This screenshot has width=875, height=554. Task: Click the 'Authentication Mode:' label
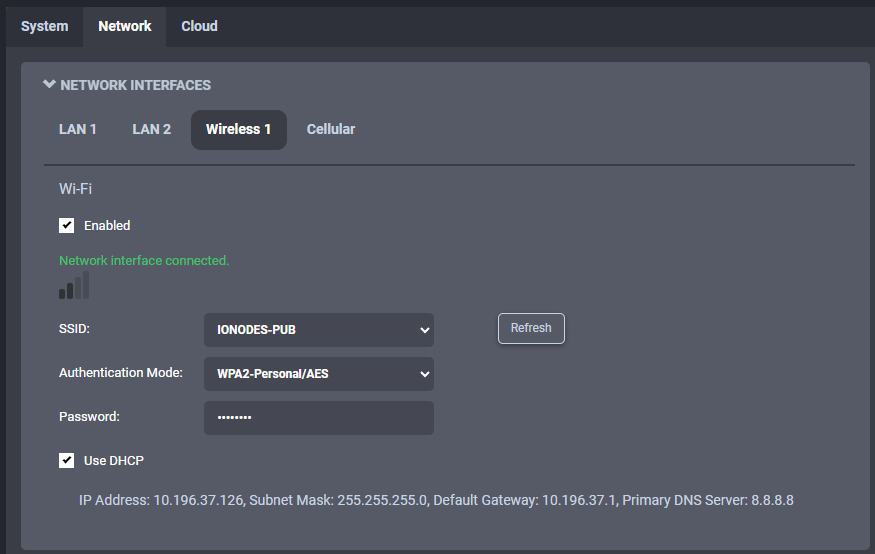(x=121, y=373)
